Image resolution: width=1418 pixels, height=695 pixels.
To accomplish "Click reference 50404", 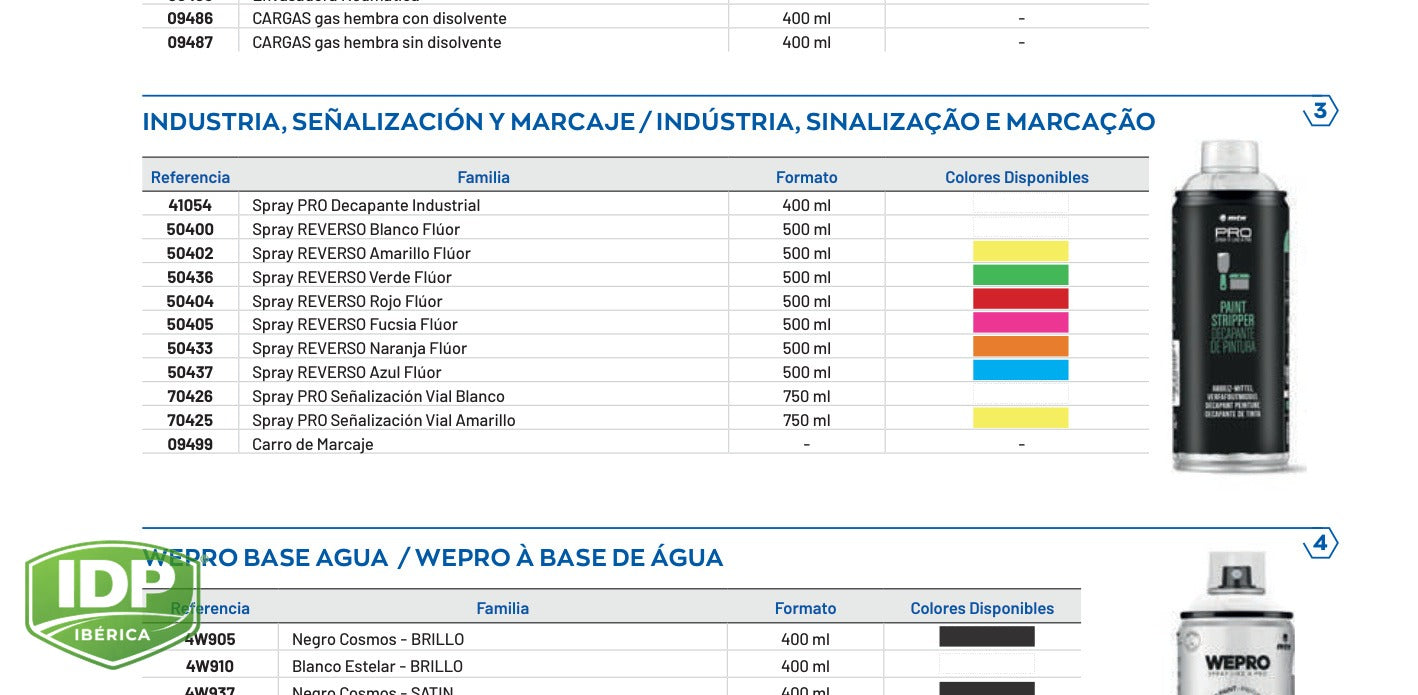I will click(x=190, y=301).
